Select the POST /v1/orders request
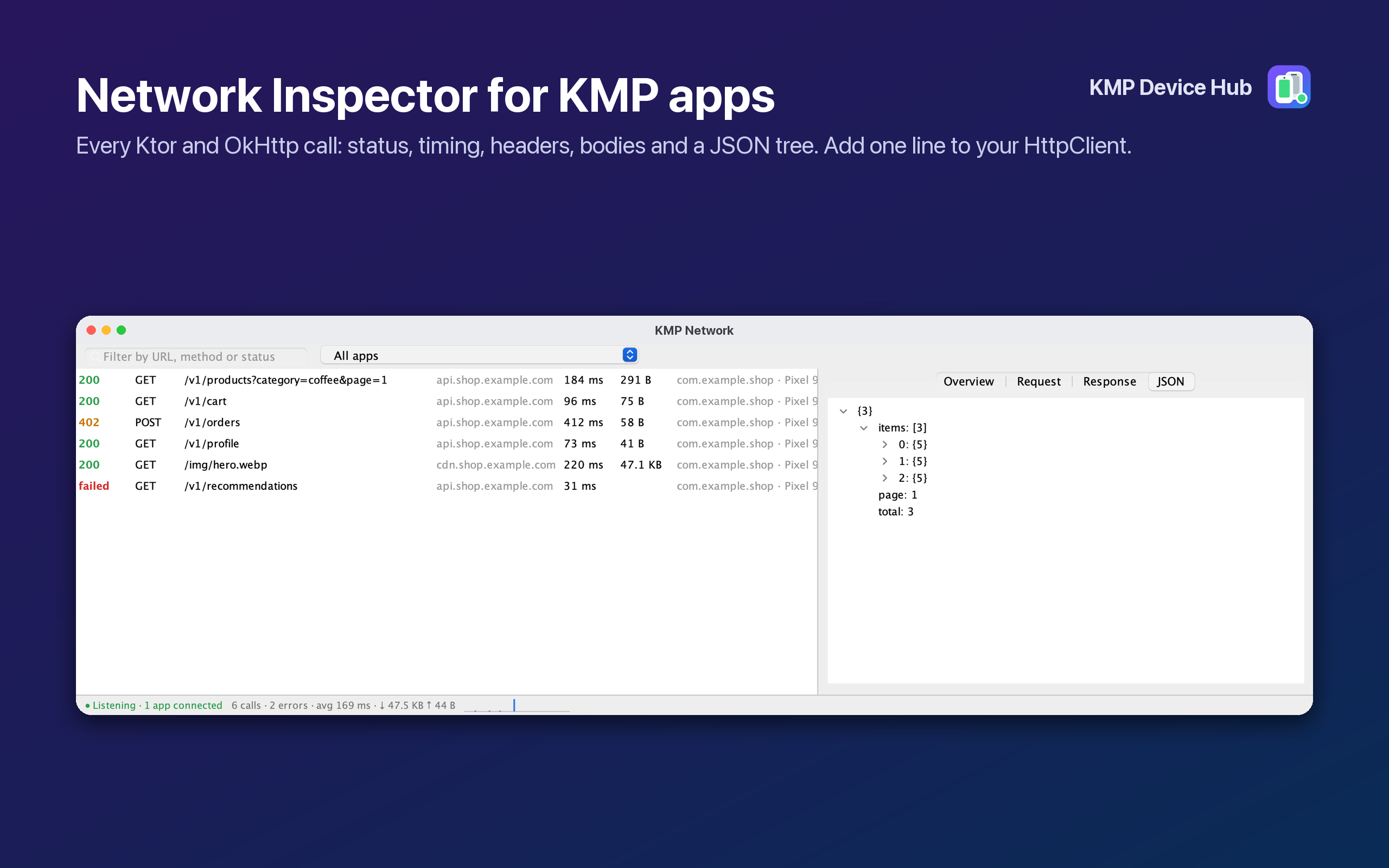 click(x=447, y=423)
